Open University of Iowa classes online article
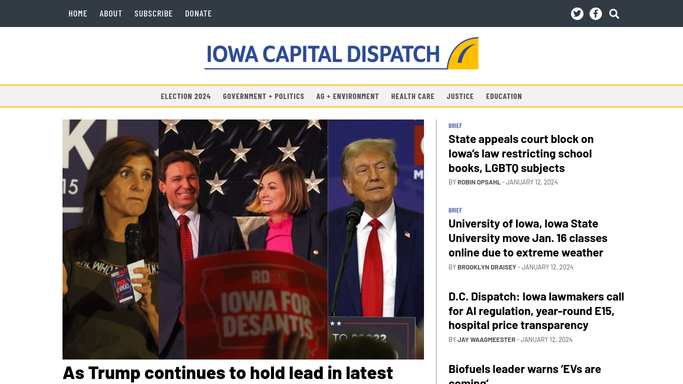The height and width of the screenshot is (384, 683). coord(527,238)
